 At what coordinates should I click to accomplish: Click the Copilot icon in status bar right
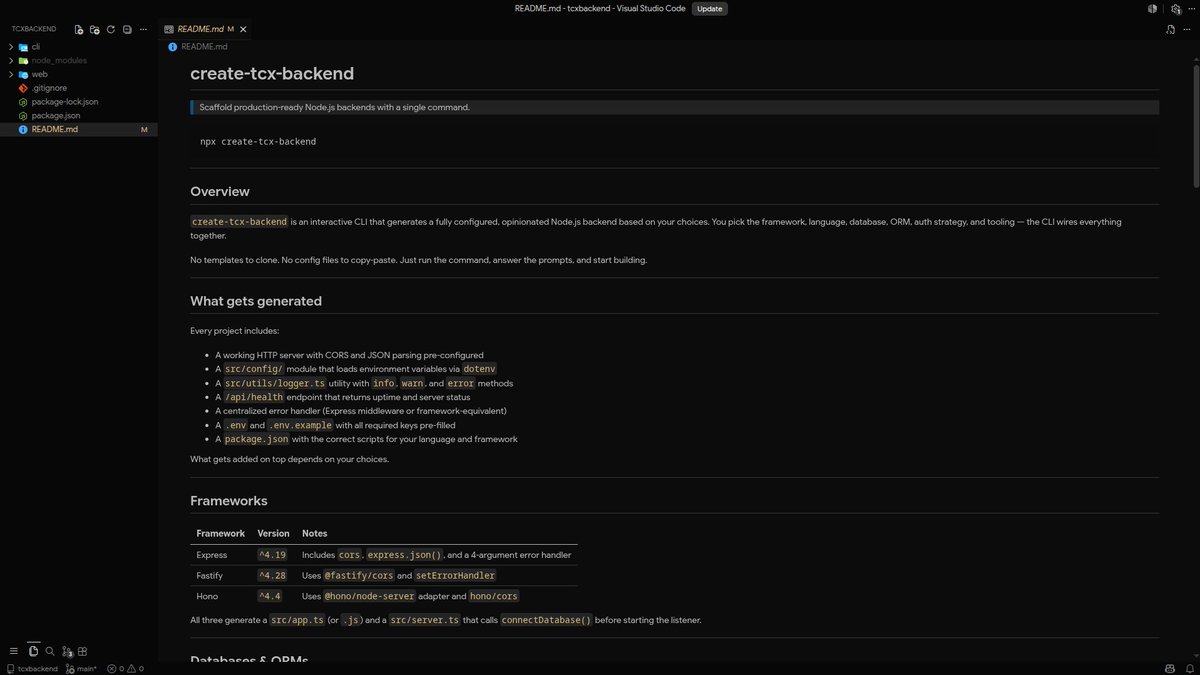[x=1170, y=668]
